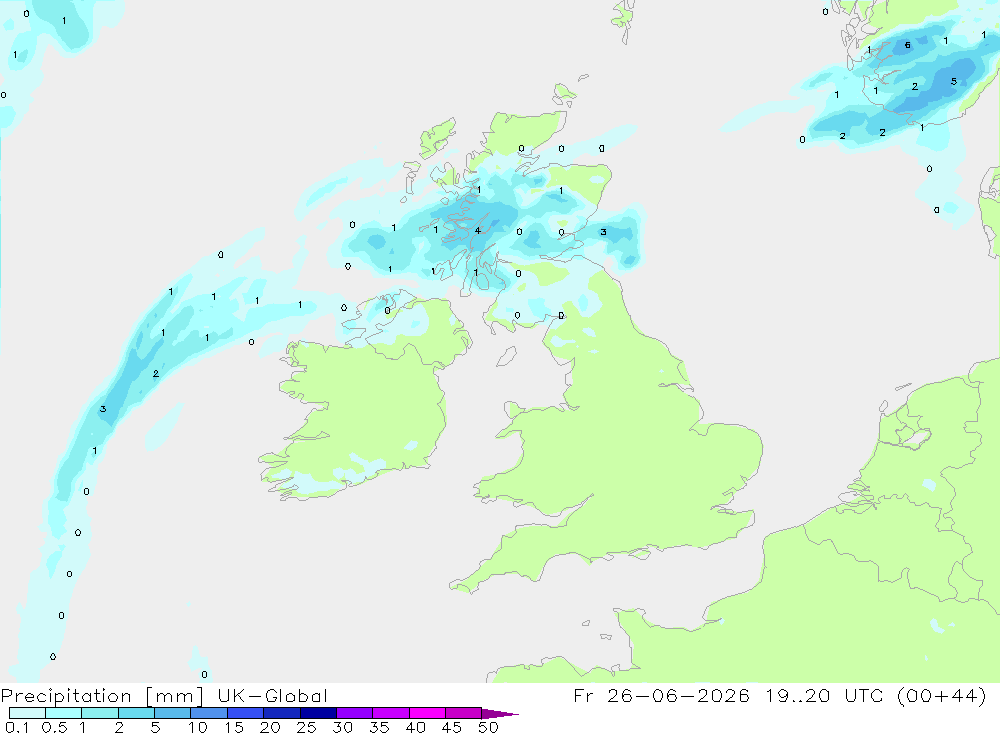This screenshot has height=733, width=1000.
Task: Click the legend label "40"
Action: pyautogui.click(x=415, y=727)
